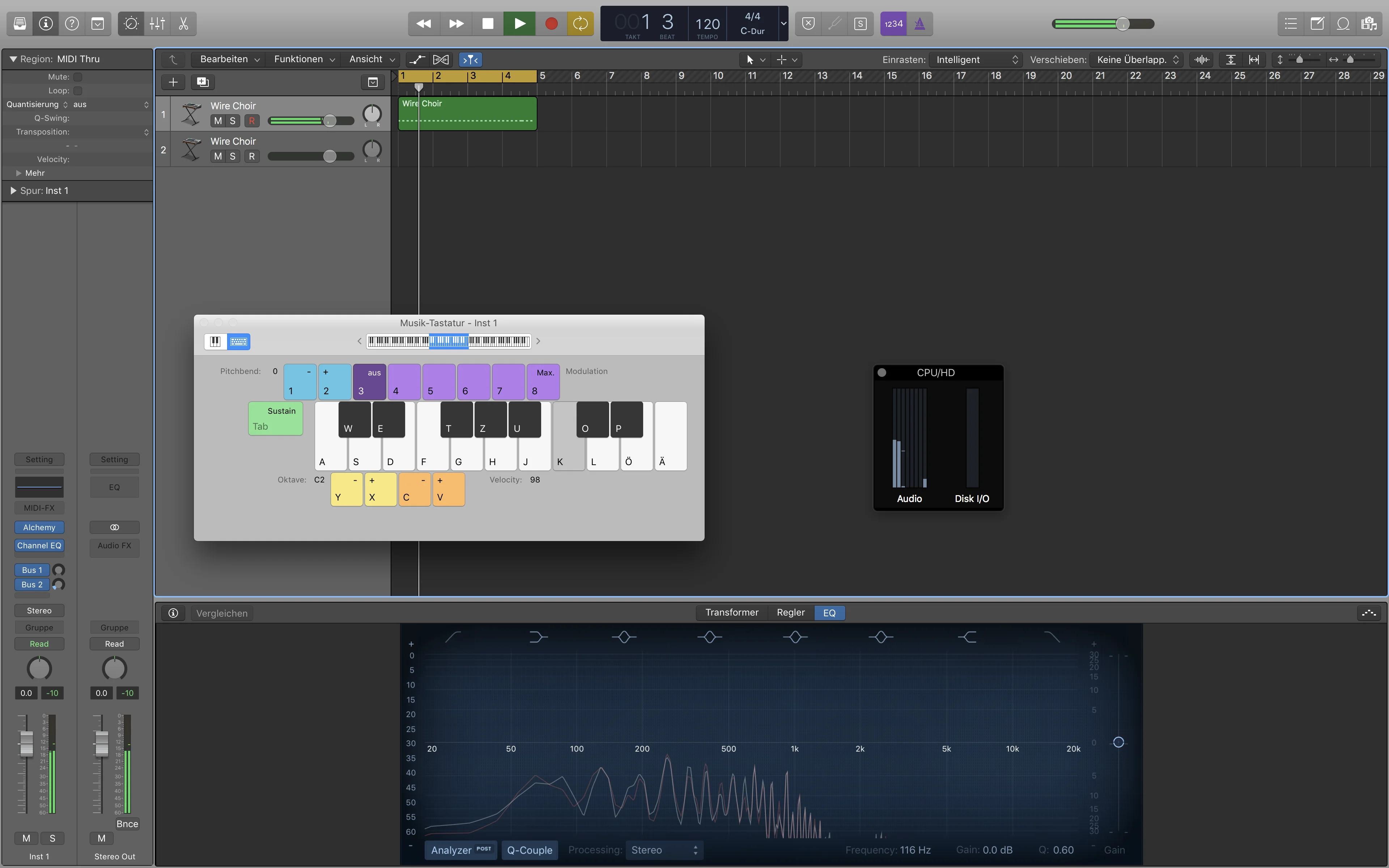Viewport: 1389px width, 868px height.
Task: Toggle the Catch Playhead button
Action: [x=470, y=59]
